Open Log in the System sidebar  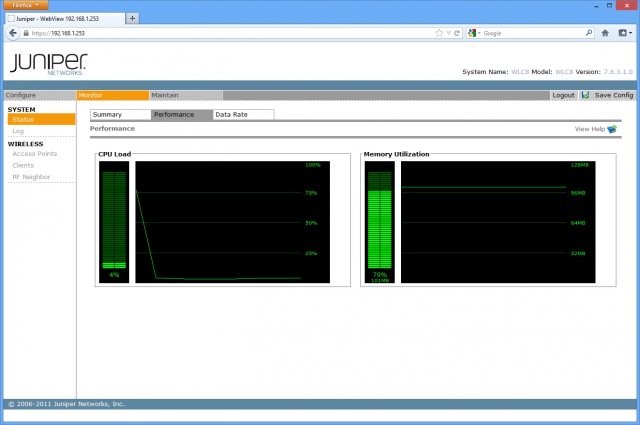(18, 131)
